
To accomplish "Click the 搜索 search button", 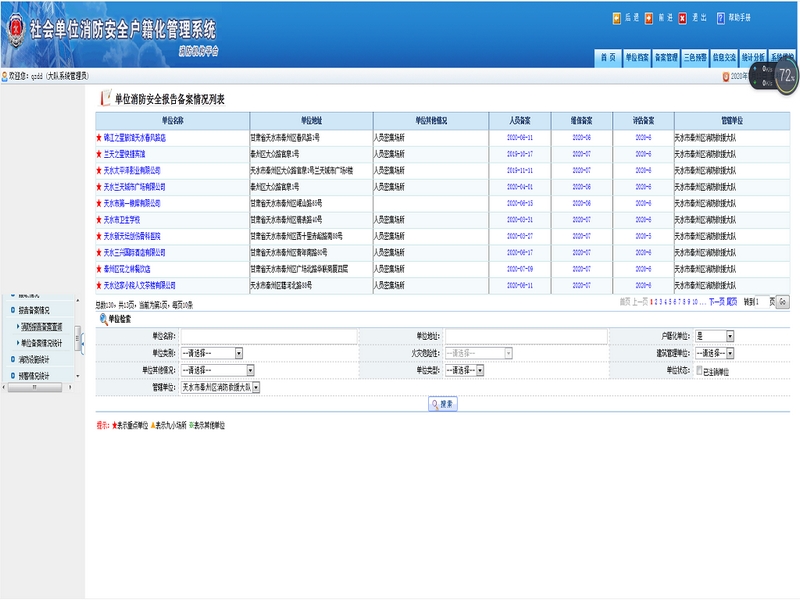I will coord(442,404).
